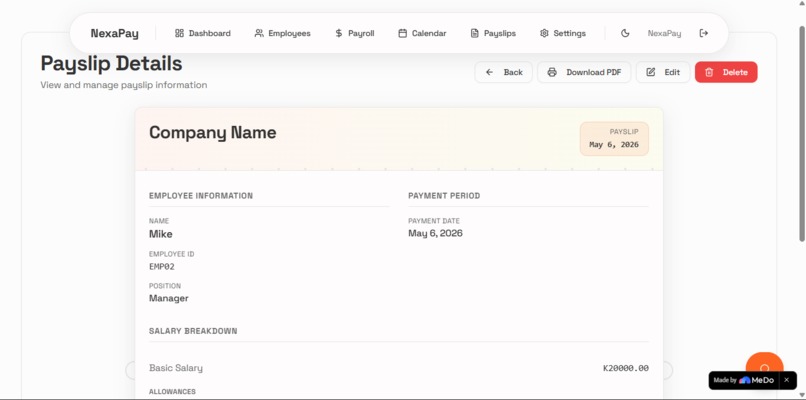Go back with the Back button

[504, 72]
